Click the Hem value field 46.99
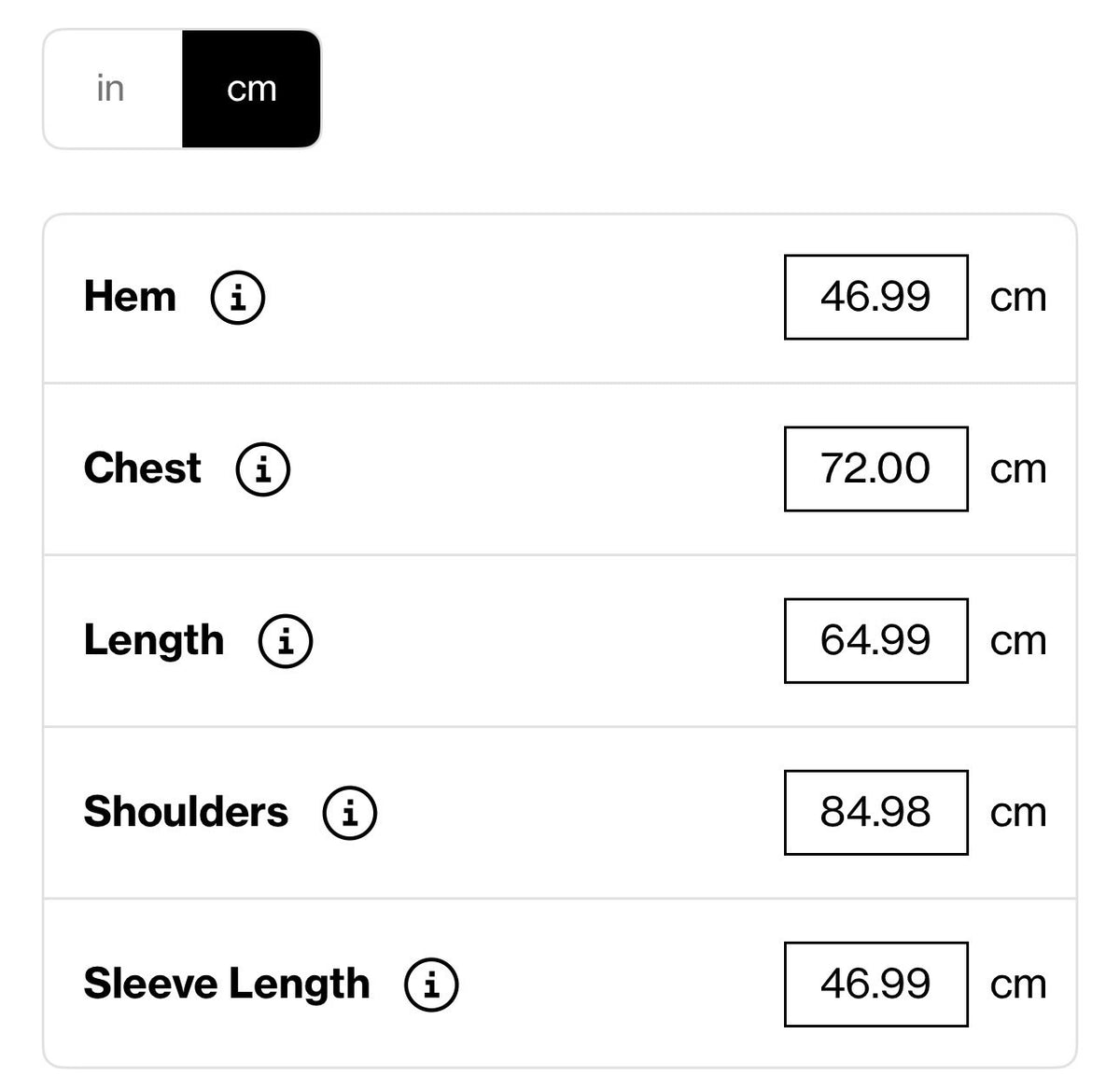Viewport: 1120px width, 1076px height. click(x=875, y=297)
